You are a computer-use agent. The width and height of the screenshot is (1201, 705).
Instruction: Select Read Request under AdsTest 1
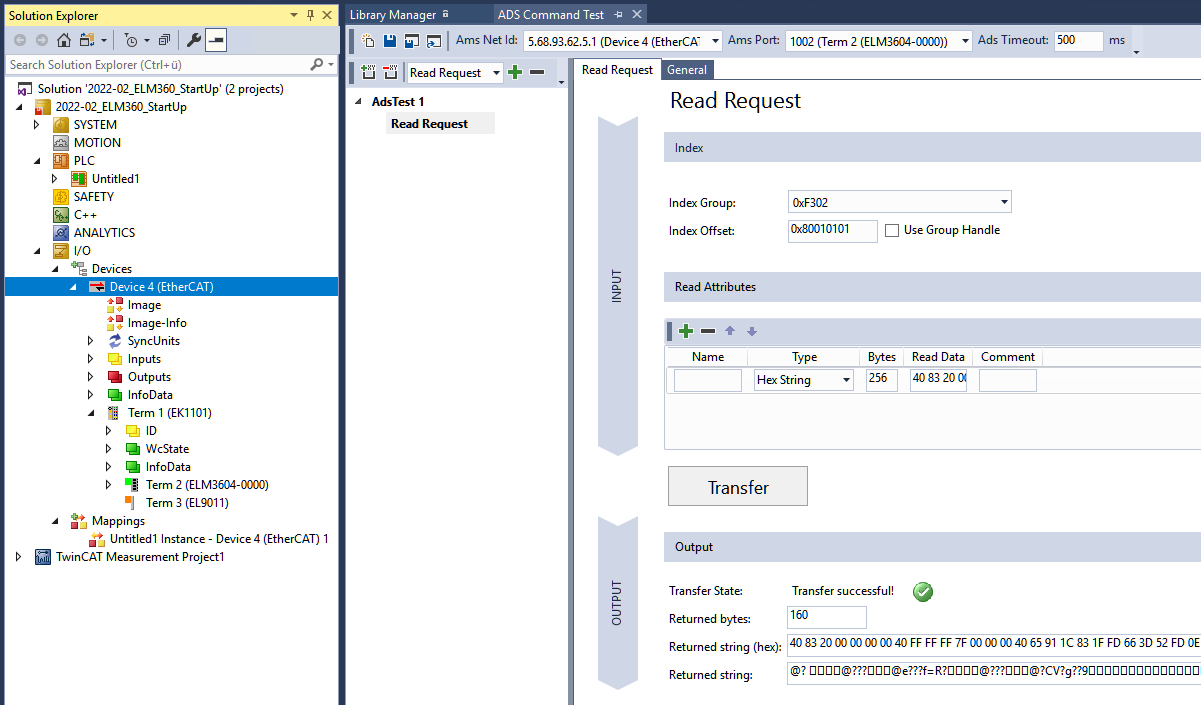[429, 124]
